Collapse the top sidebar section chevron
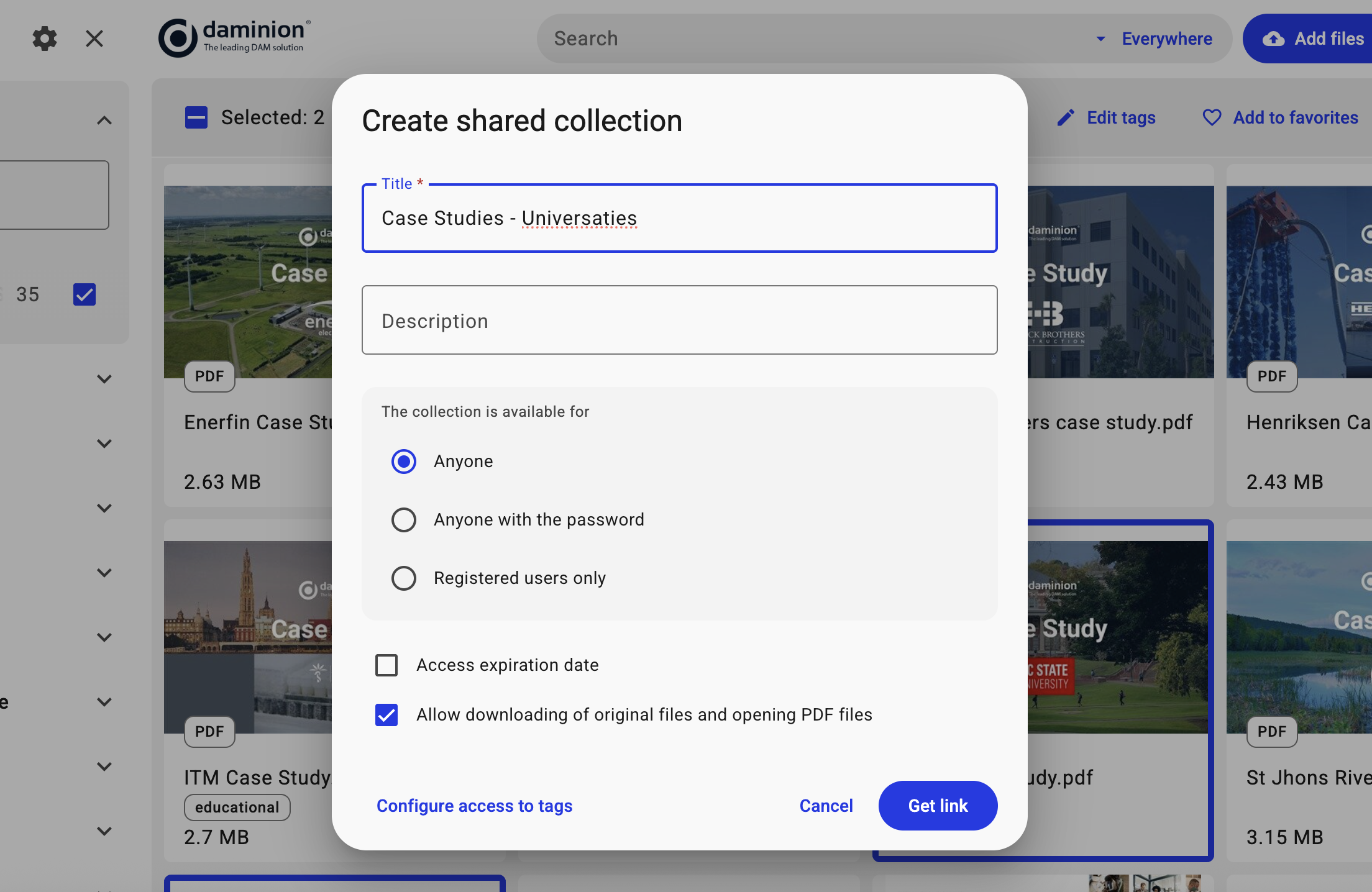This screenshot has height=892, width=1372. pyautogui.click(x=104, y=120)
